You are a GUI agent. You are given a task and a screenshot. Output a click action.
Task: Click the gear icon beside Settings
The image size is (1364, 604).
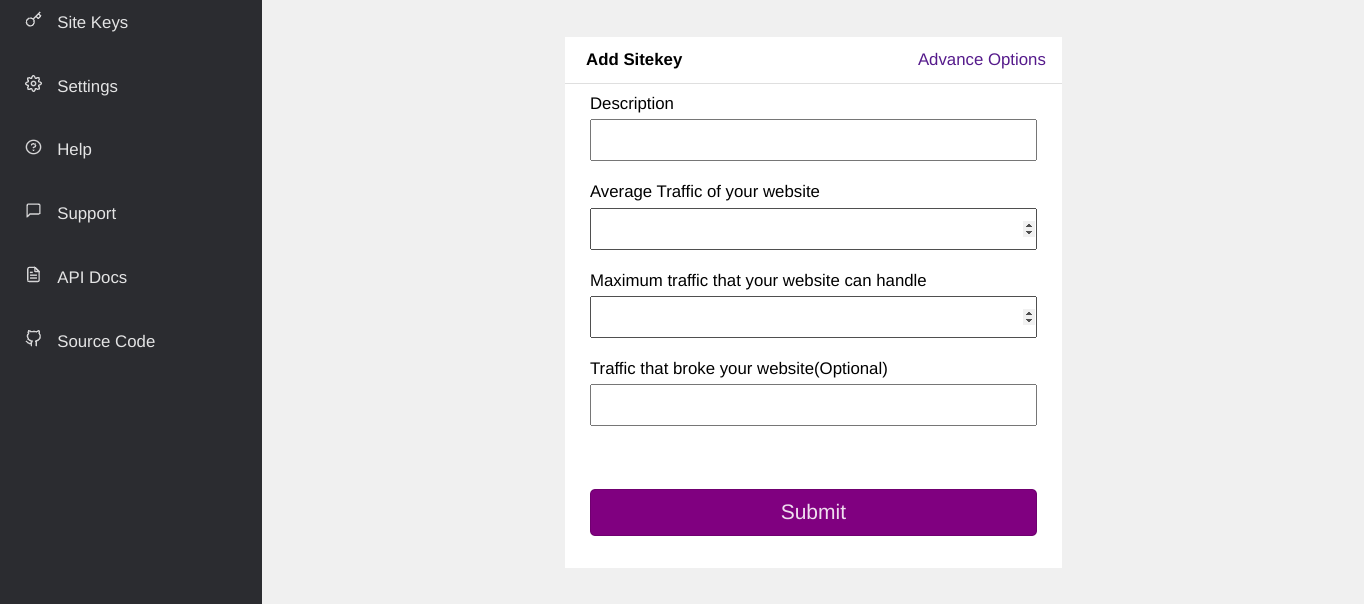(33, 84)
